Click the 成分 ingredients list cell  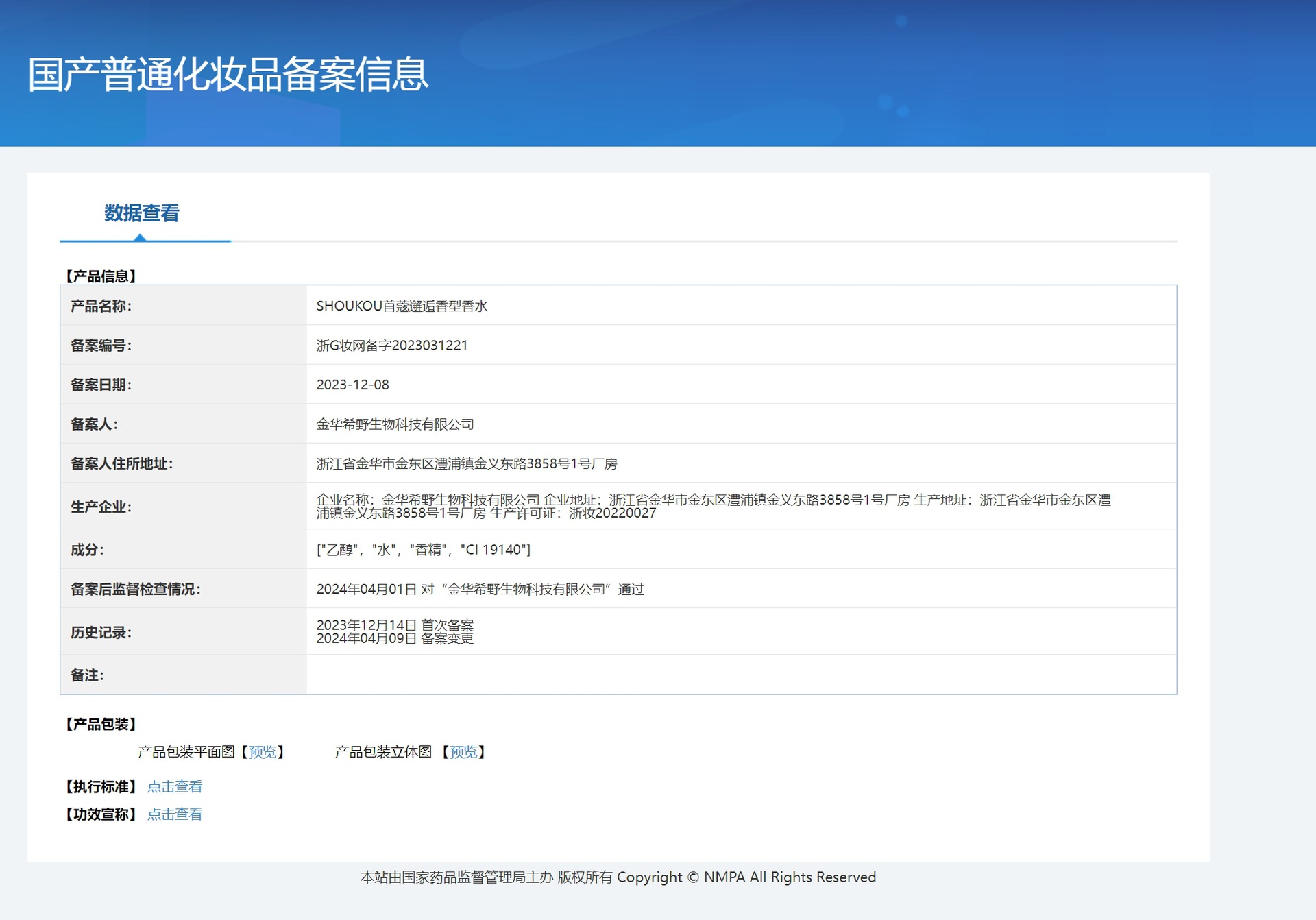[x=423, y=549]
